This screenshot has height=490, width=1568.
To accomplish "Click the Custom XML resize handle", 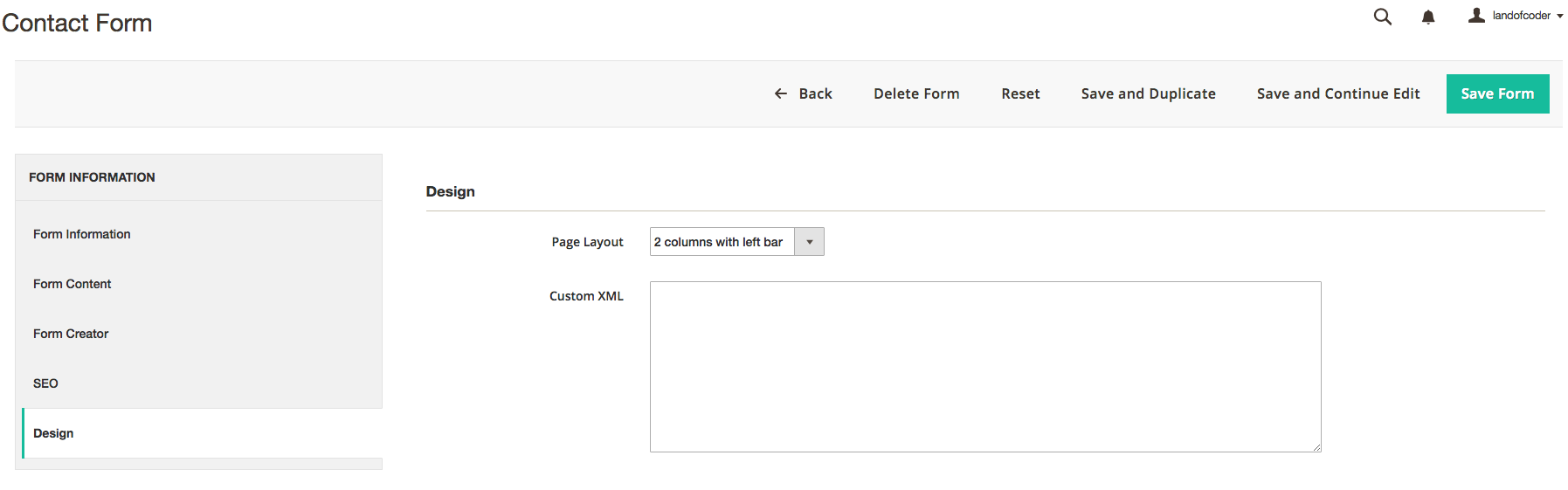I will [1316, 447].
